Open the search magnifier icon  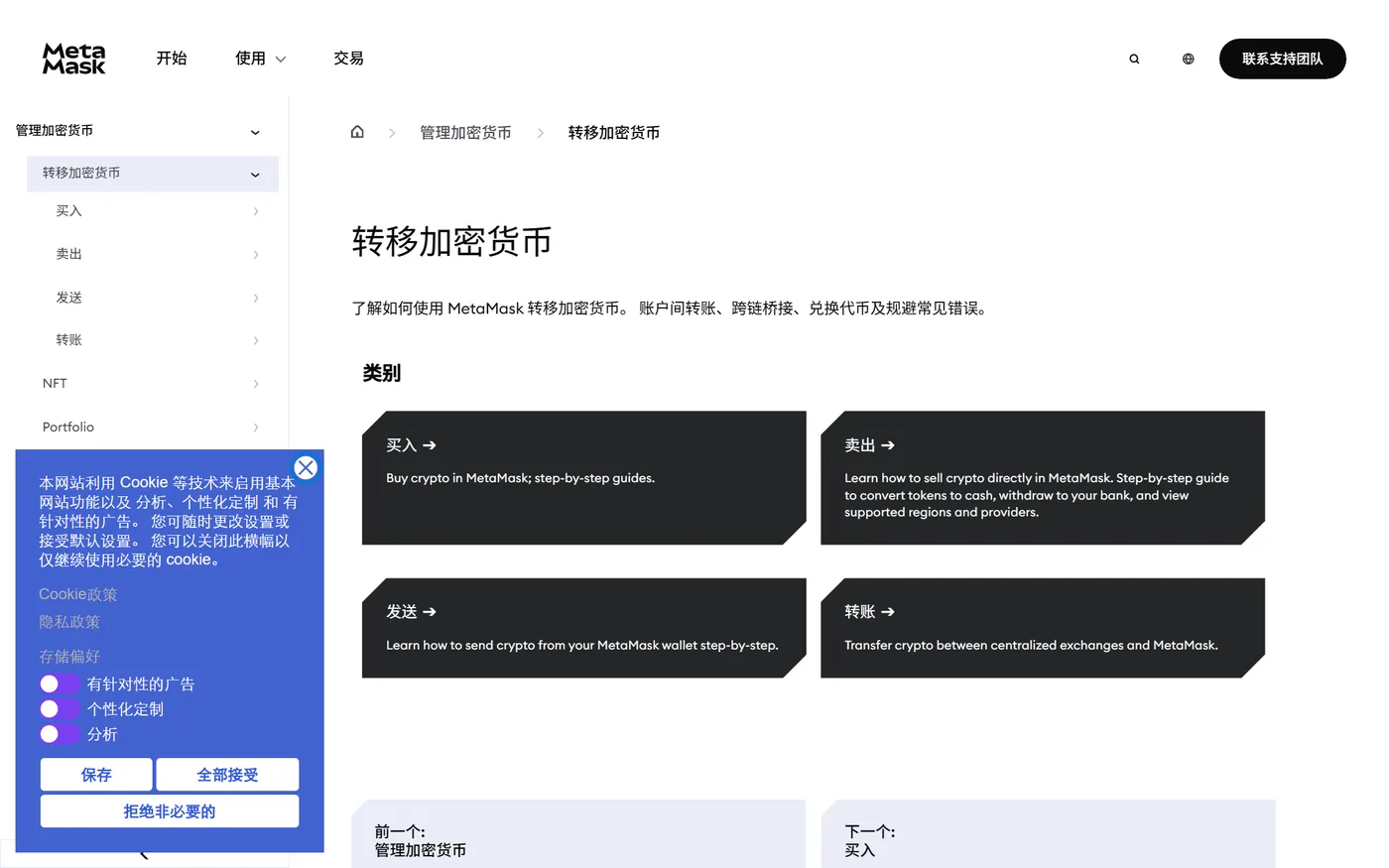point(1134,59)
